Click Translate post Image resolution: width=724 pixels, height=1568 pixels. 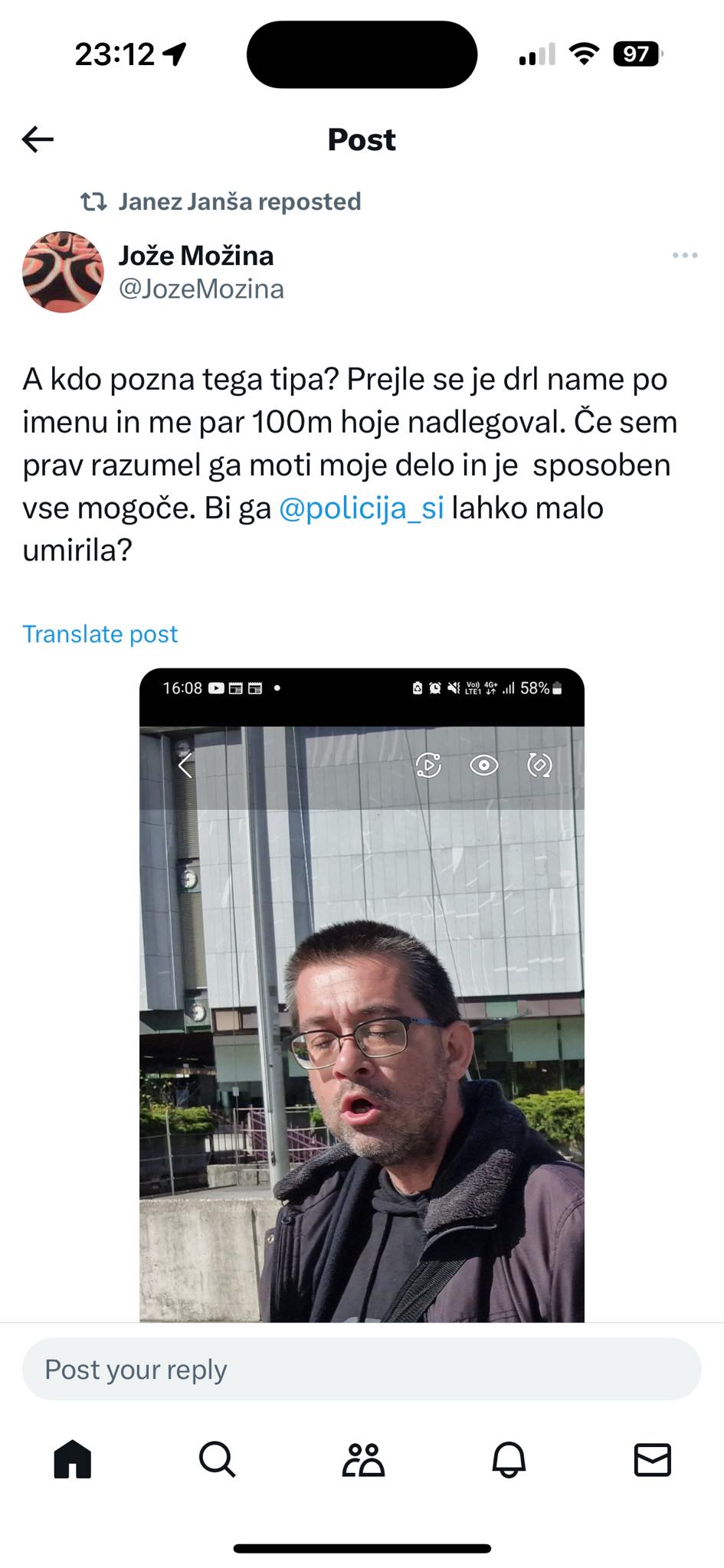click(x=100, y=634)
